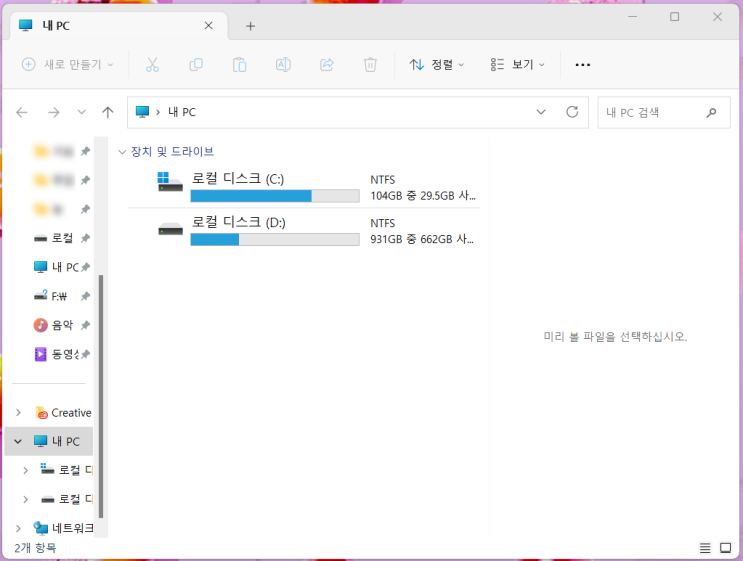The height and width of the screenshot is (561, 743).
Task: Click the D: drive usage bar
Action: [x=275, y=239]
